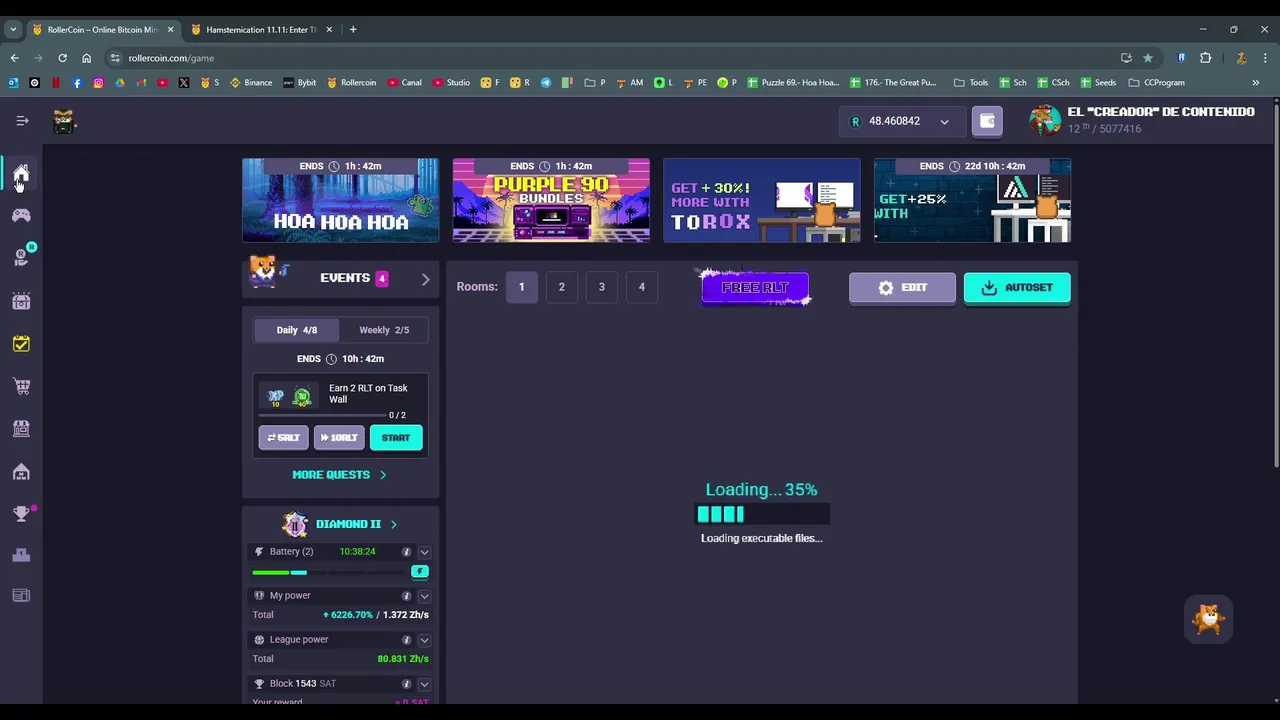Image resolution: width=1280 pixels, height=720 pixels.
Task: Reload the page with the refresh button
Action: [x=62, y=58]
